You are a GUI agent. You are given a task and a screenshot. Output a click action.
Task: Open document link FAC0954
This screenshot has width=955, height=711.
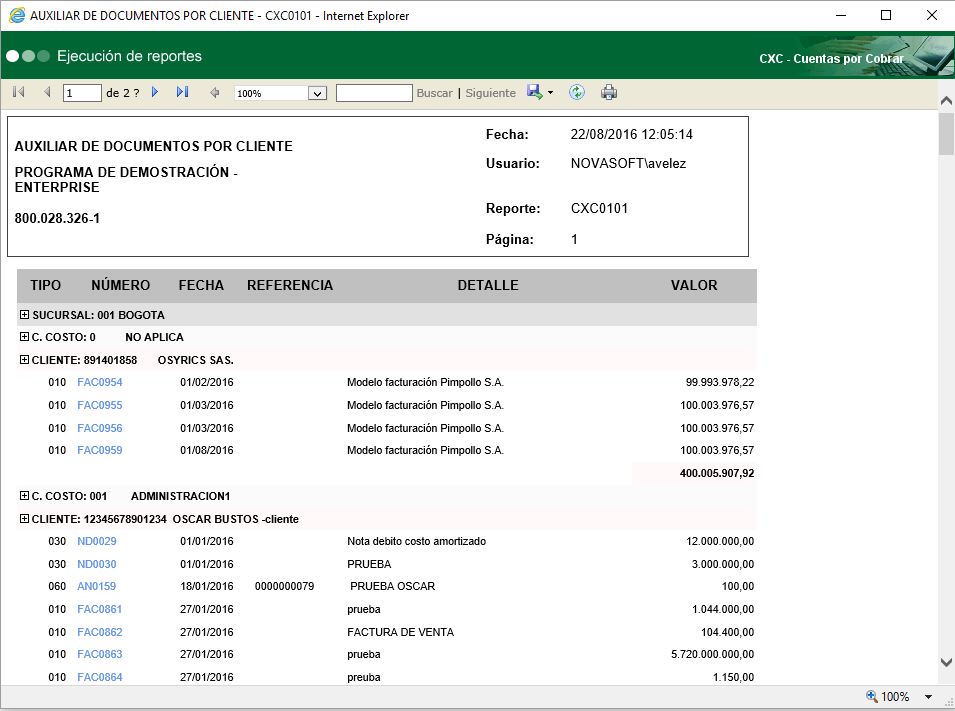click(99, 383)
